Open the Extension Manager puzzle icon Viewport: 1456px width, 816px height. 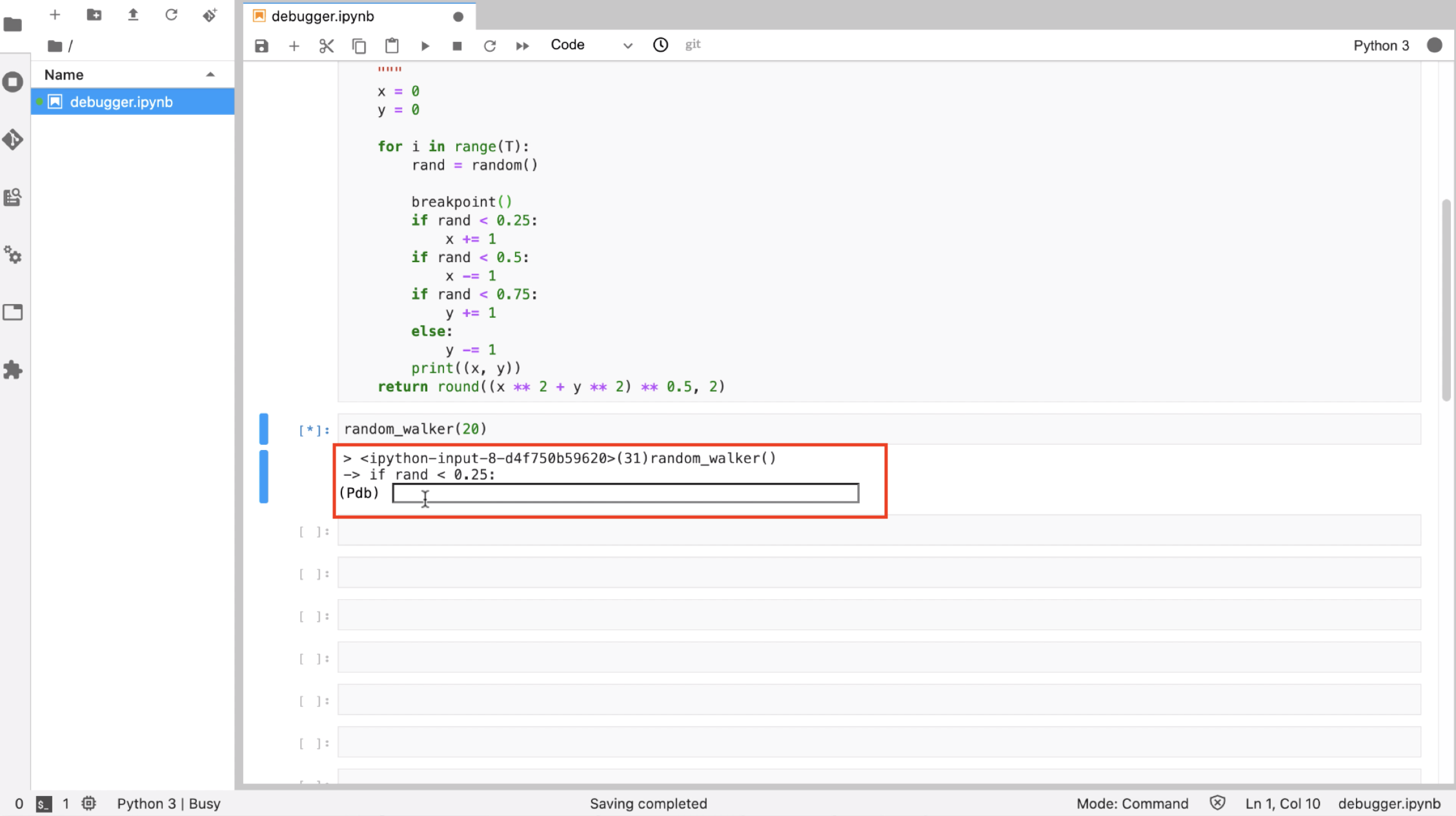pos(13,370)
